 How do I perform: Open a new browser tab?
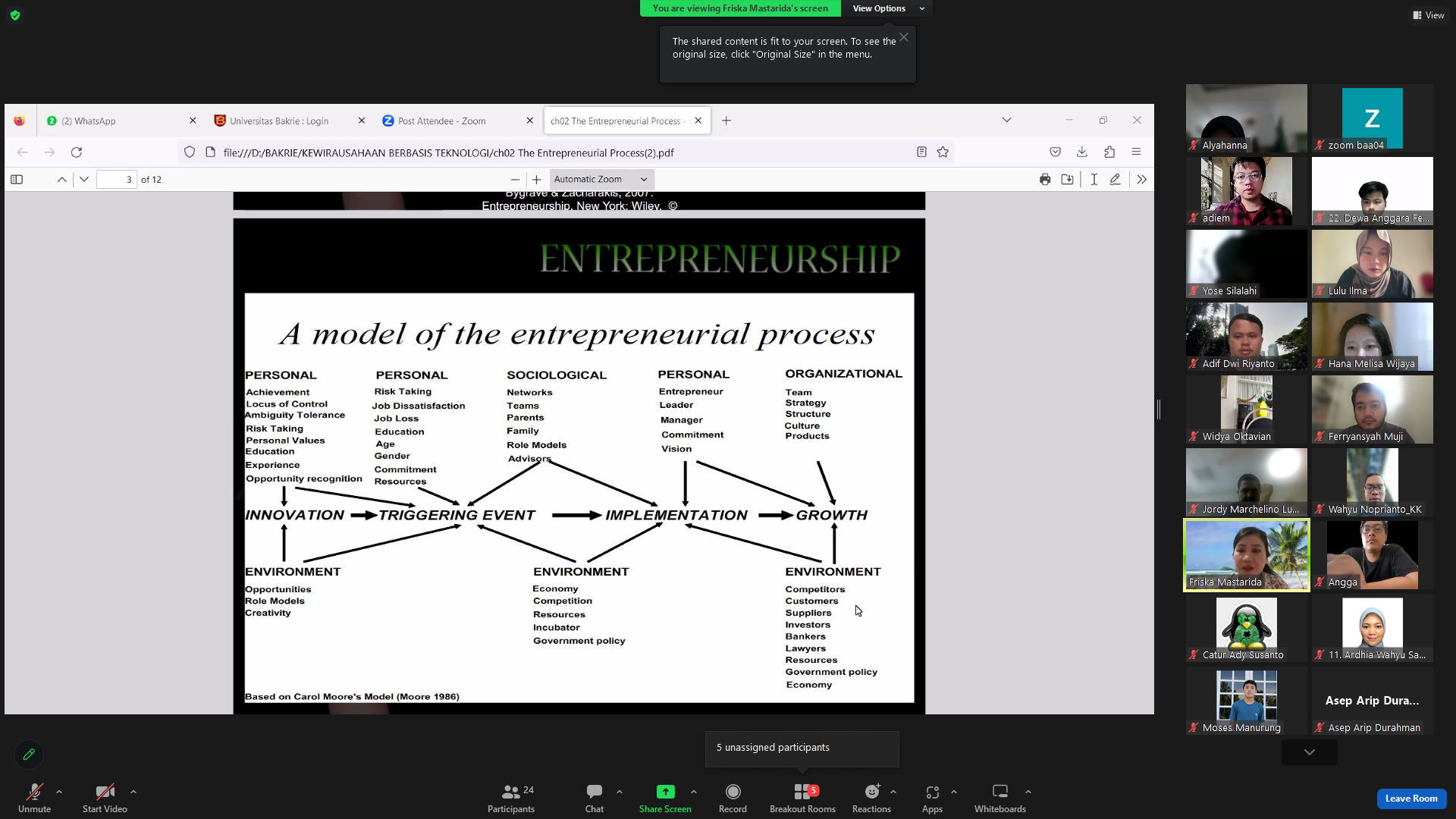(x=726, y=121)
